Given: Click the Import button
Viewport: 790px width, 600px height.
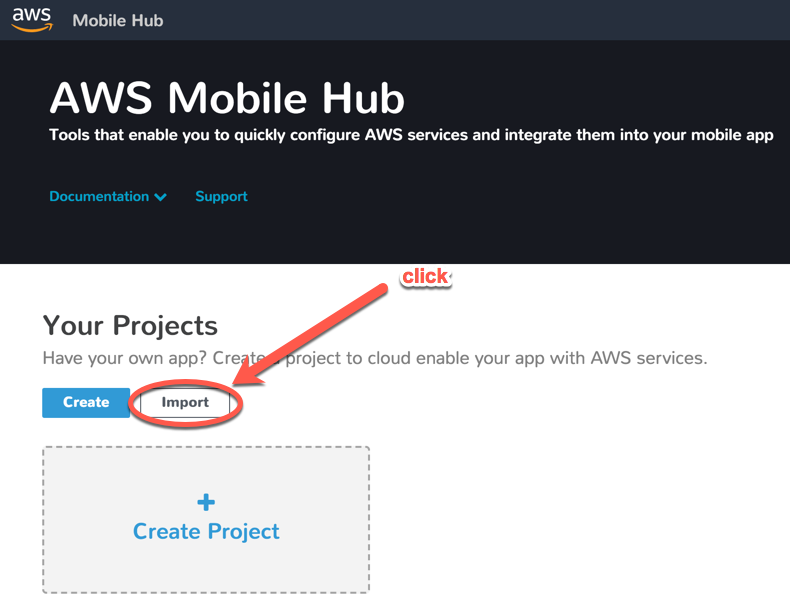Looking at the screenshot, I should (x=185, y=403).
